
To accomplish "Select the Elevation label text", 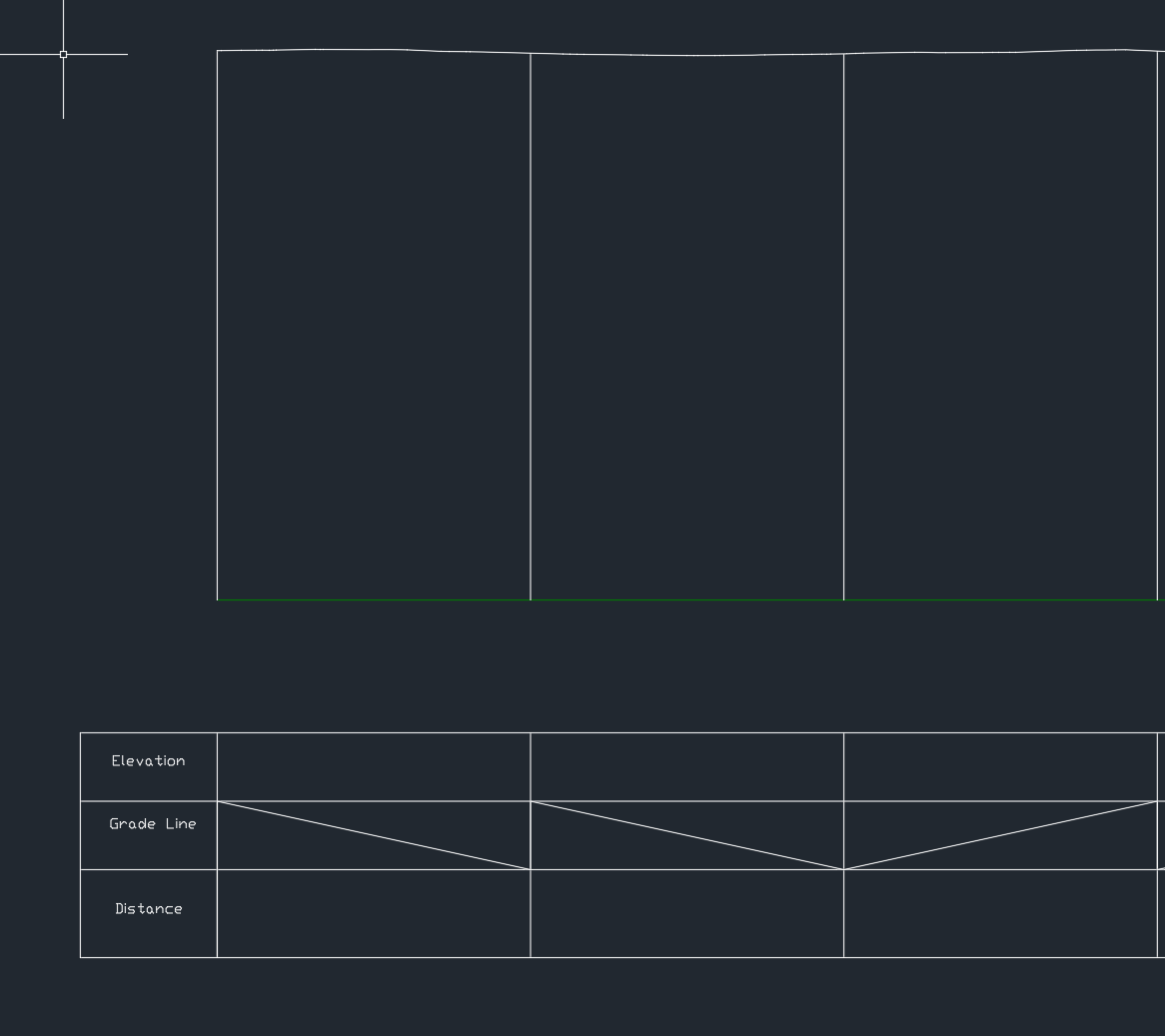I will click(x=148, y=760).
